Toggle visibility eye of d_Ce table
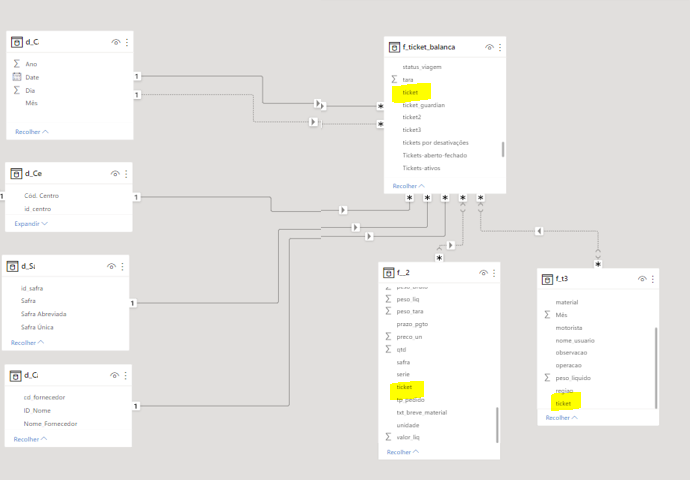This screenshot has width=690, height=480. (x=115, y=174)
